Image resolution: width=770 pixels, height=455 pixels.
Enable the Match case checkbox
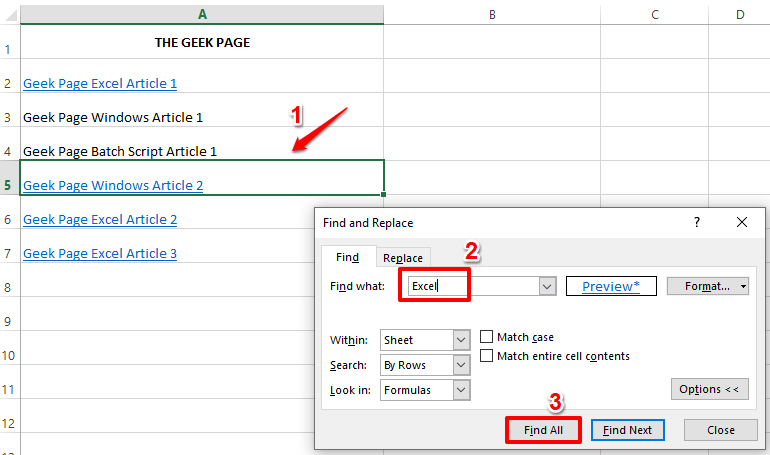click(487, 338)
